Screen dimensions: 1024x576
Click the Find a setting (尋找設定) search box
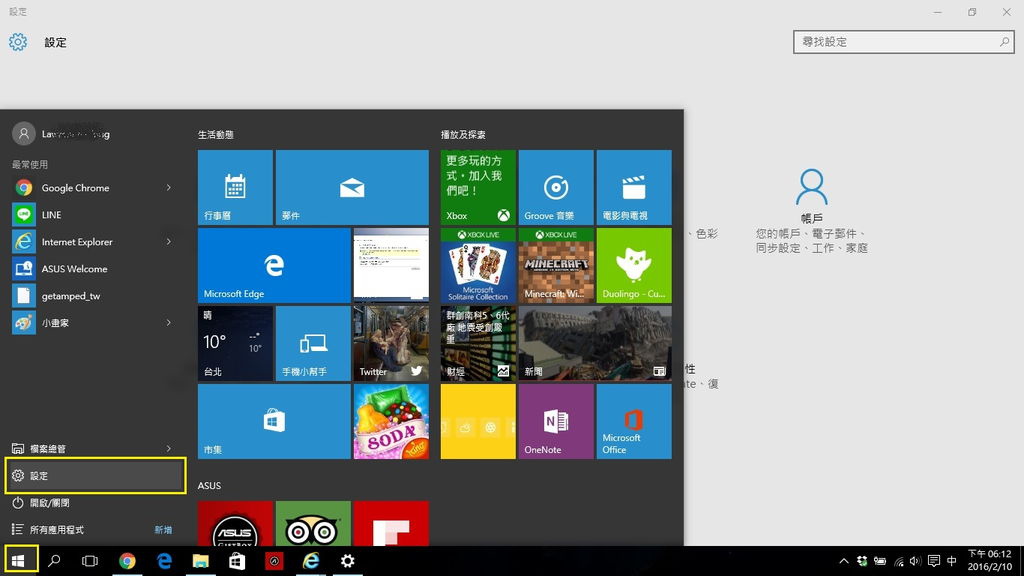pyautogui.click(x=903, y=42)
